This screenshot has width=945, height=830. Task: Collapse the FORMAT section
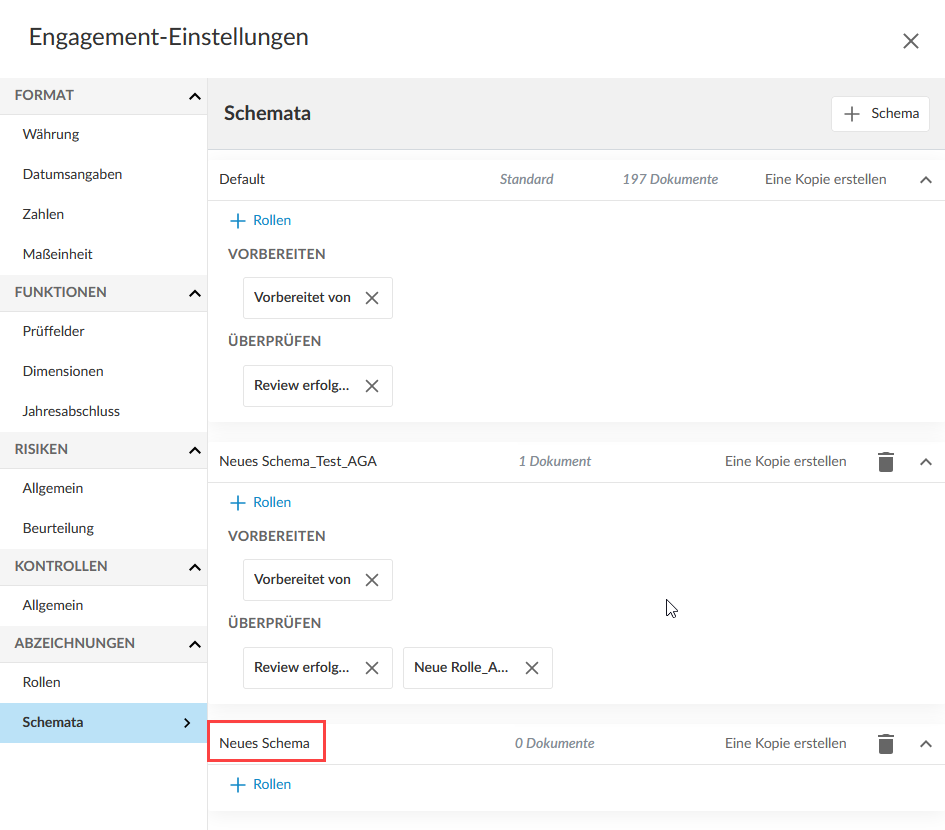(195, 96)
